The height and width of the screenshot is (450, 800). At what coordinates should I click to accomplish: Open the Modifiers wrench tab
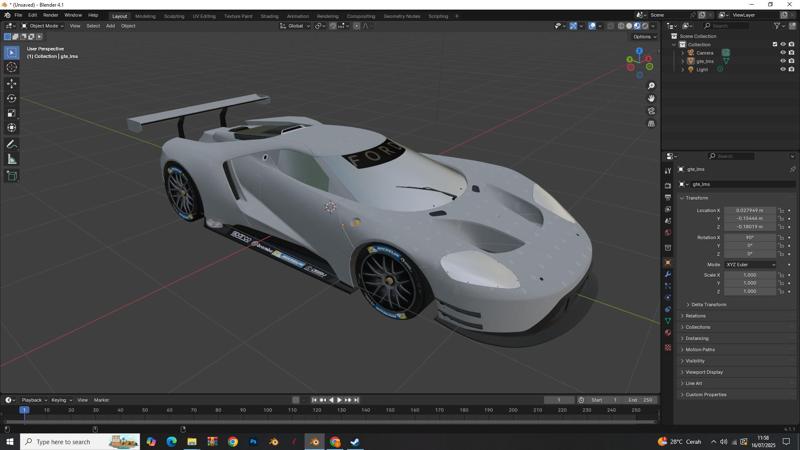click(668, 274)
